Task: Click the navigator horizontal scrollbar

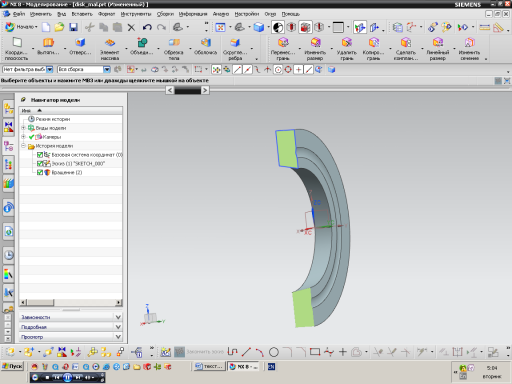Action: [71, 302]
